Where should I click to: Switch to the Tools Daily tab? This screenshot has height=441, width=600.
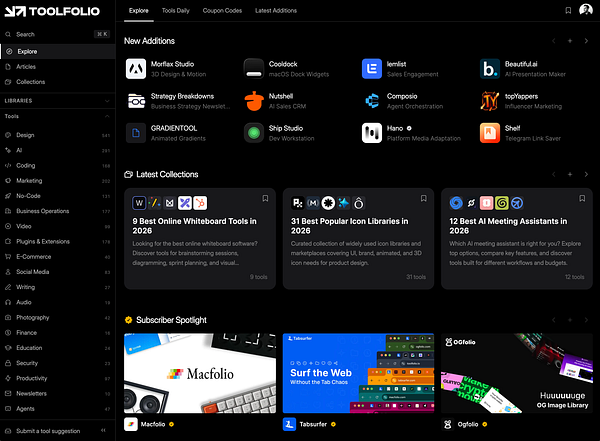click(176, 11)
